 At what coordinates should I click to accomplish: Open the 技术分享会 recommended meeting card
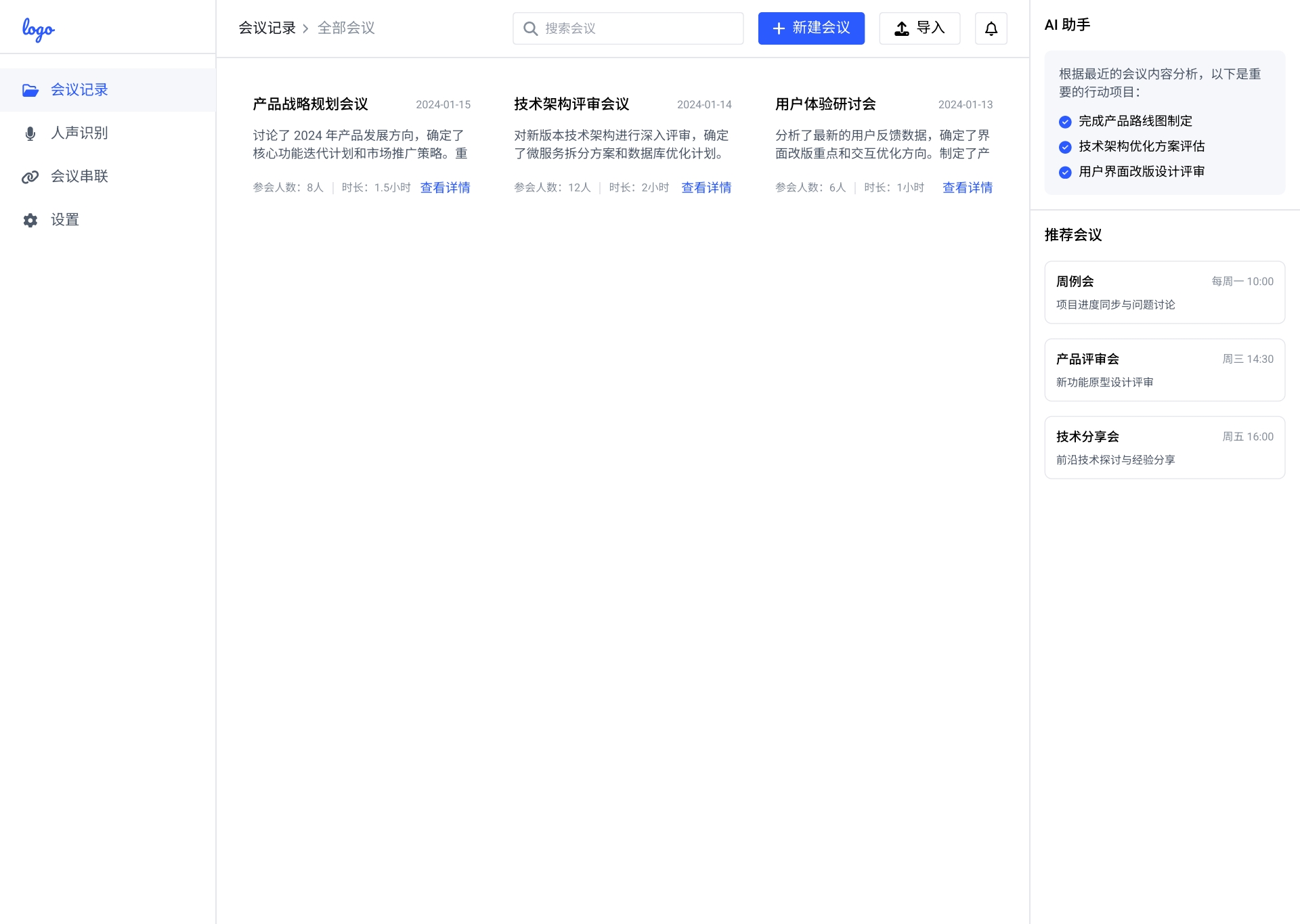(x=1165, y=447)
